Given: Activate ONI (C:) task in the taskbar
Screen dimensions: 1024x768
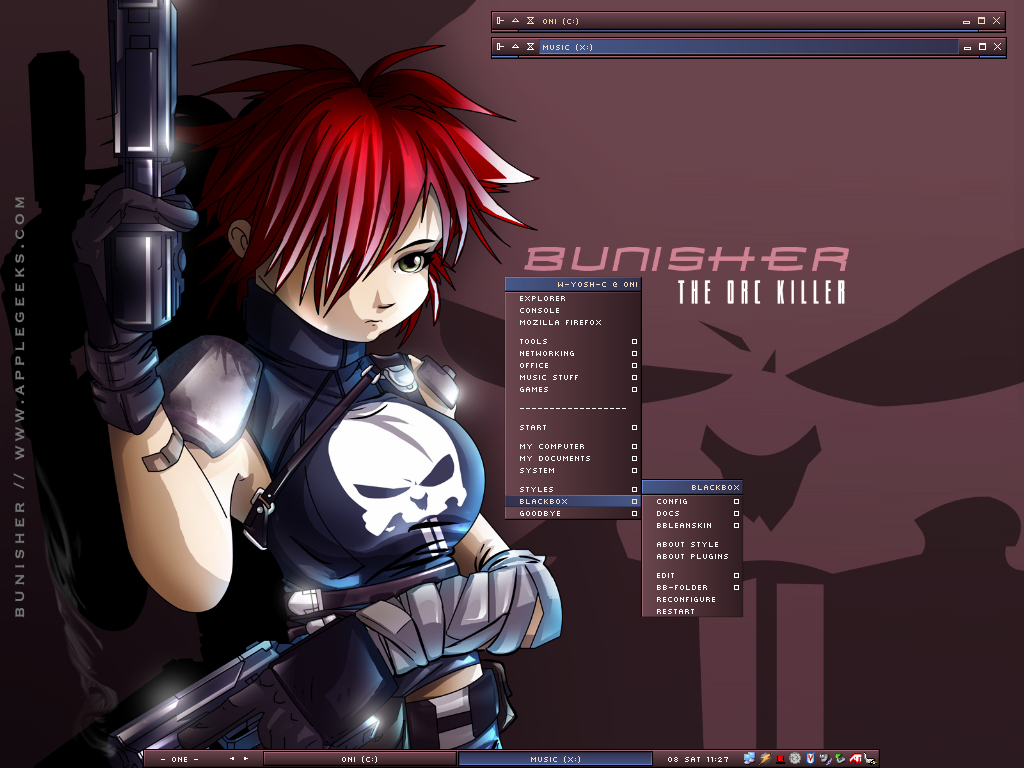Looking at the screenshot, I should click(x=360, y=759).
